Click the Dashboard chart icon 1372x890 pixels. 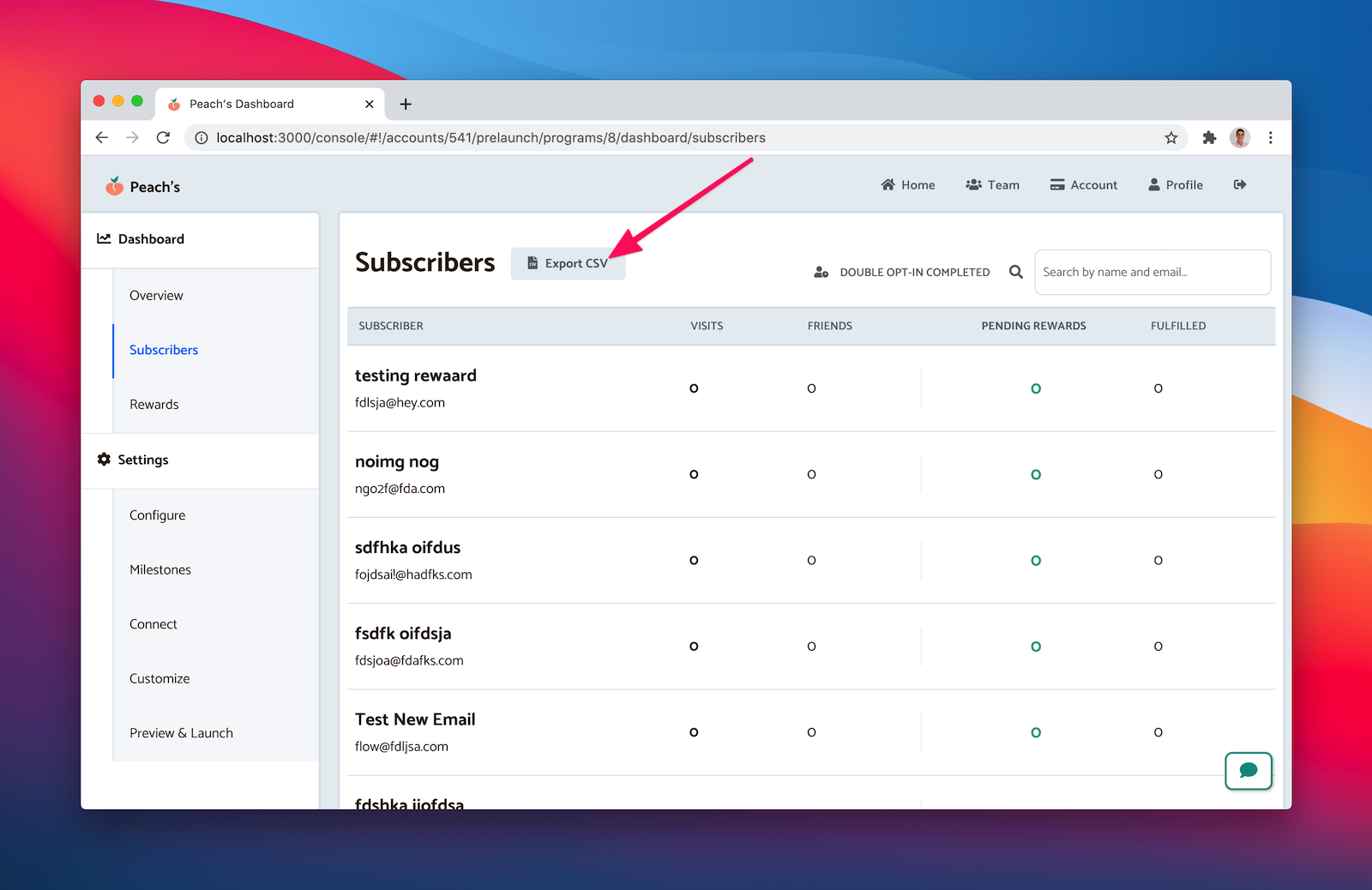coord(104,238)
